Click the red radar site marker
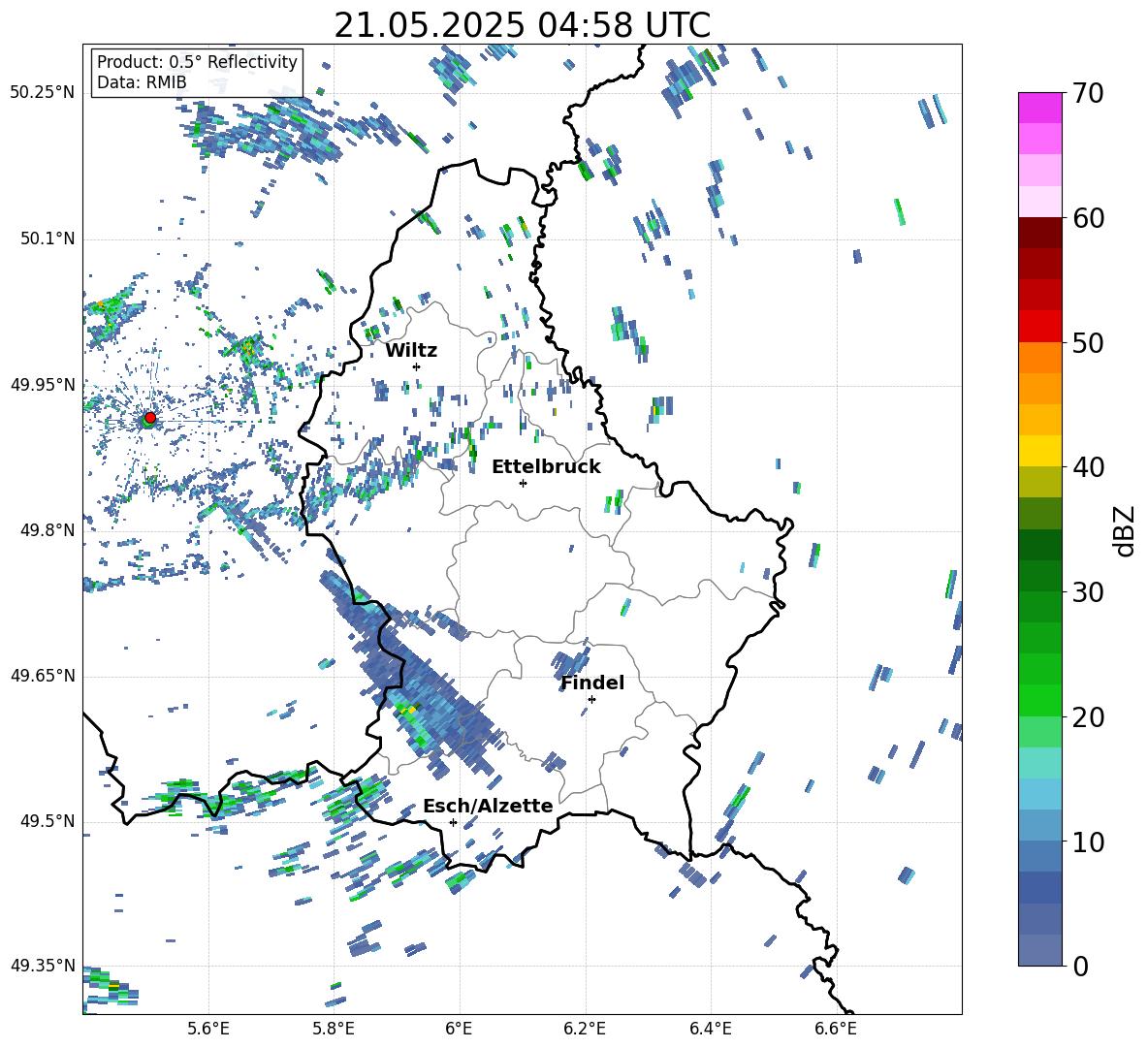1148x1048 pixels. [x=150, y=417]
